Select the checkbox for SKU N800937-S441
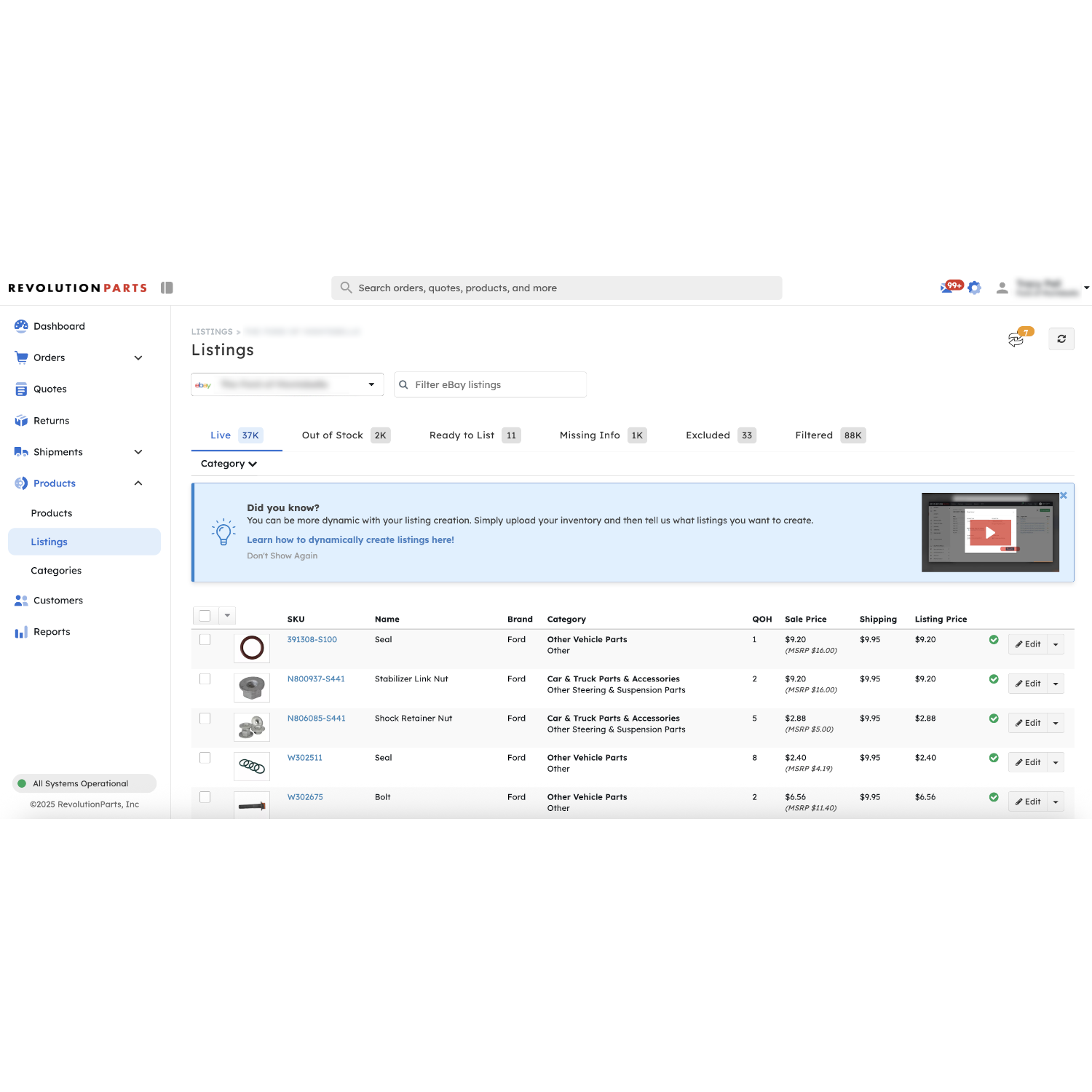Viewport: 1092px width, 1092px height. [x=205, y=678]
